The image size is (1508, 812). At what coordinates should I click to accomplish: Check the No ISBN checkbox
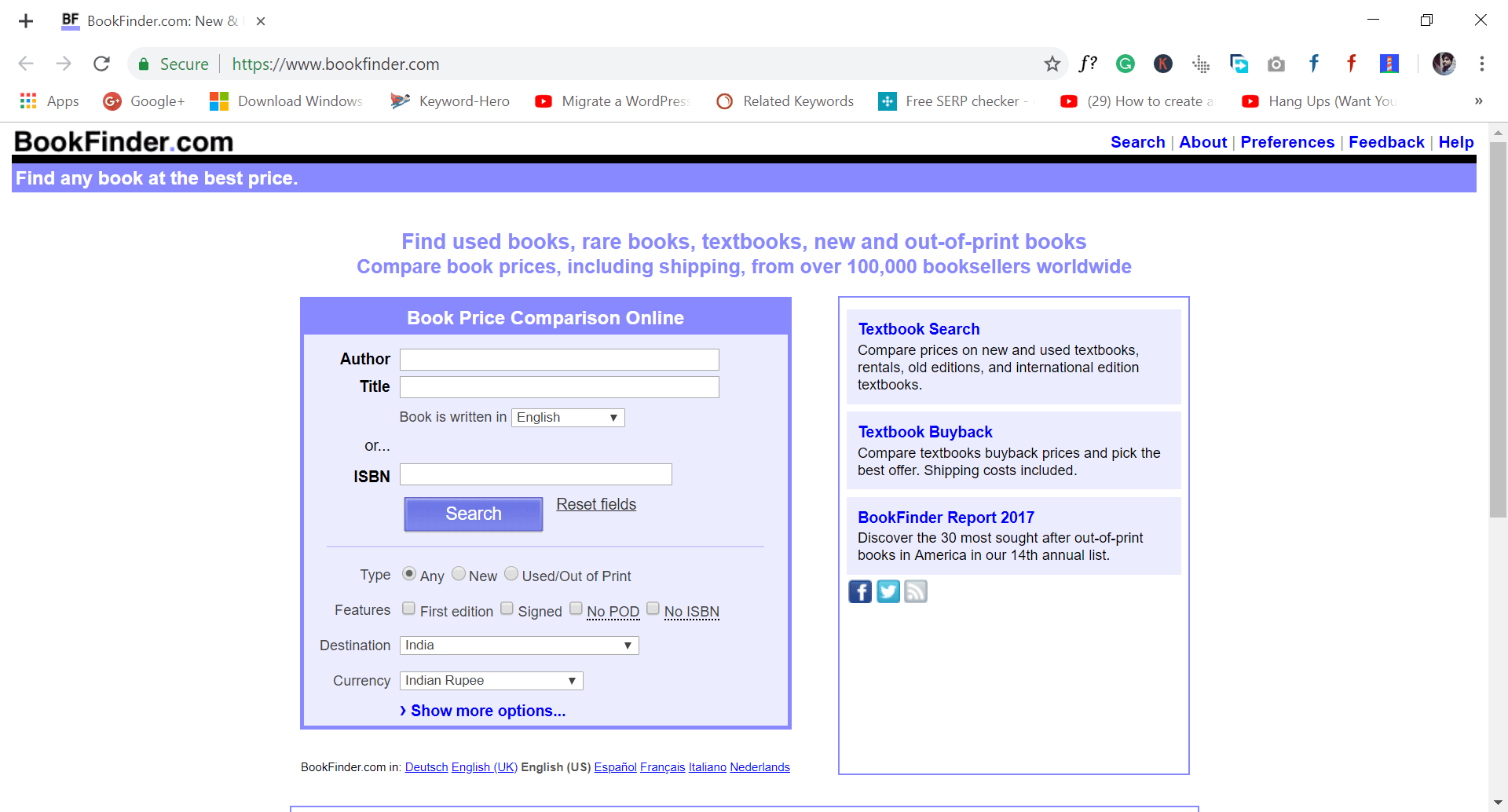click(653, 609)
